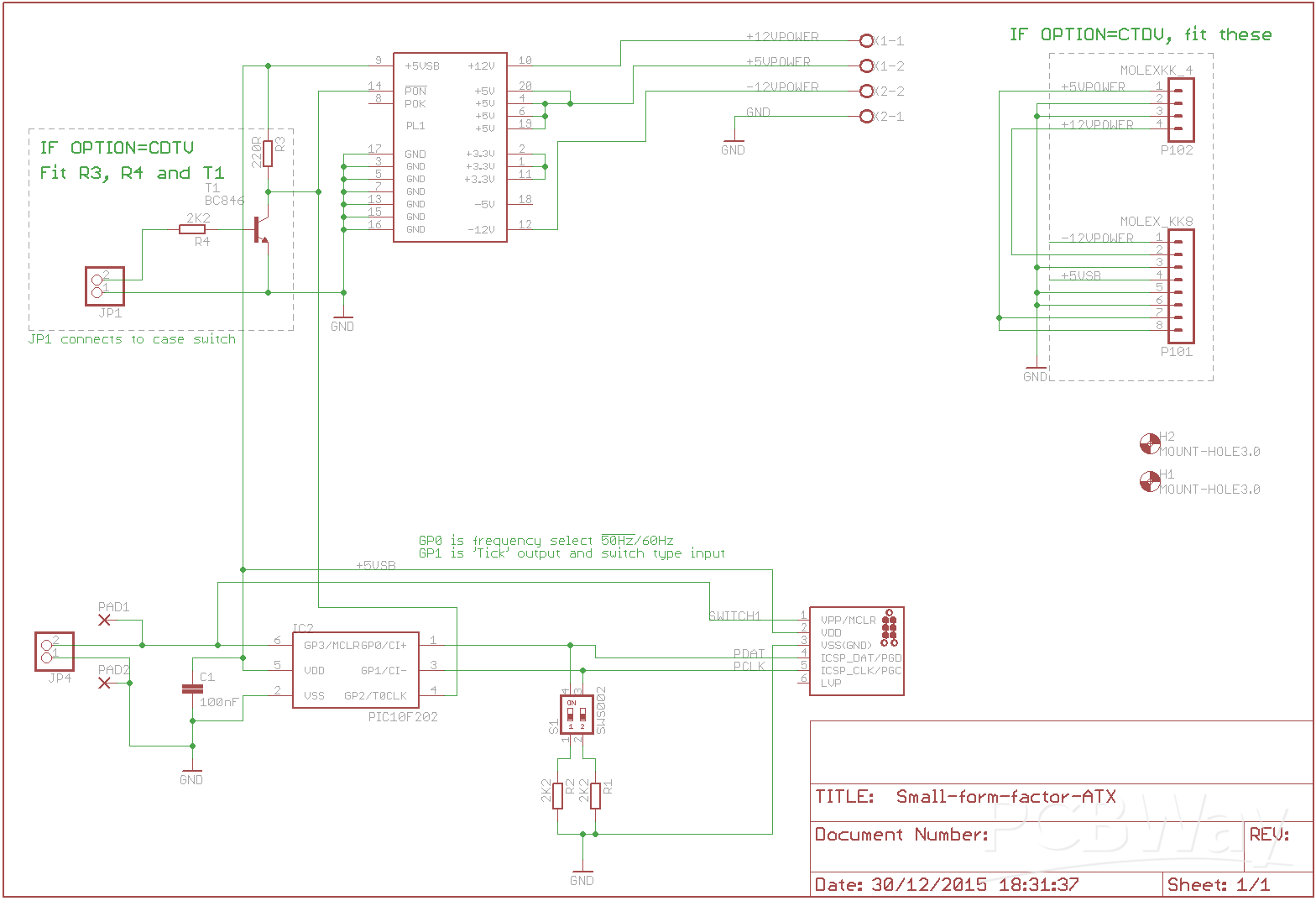Image resolution: width=1316 pixels, height=901 pixels.
Task: Click the 'GP0 is frequency select' comment line
Action: [546, 541]
